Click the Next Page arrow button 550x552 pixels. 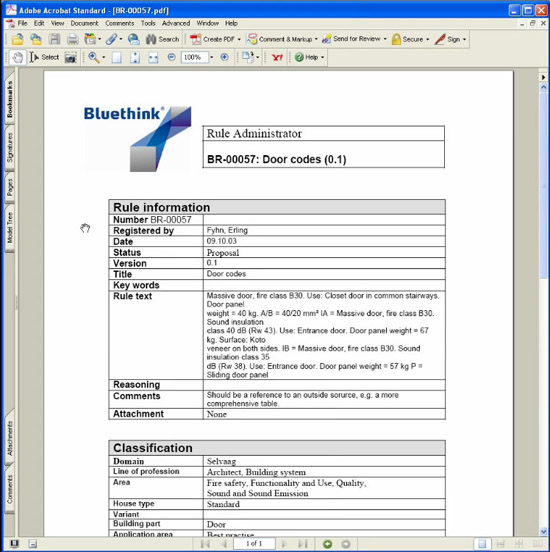(x=285, y=544)
